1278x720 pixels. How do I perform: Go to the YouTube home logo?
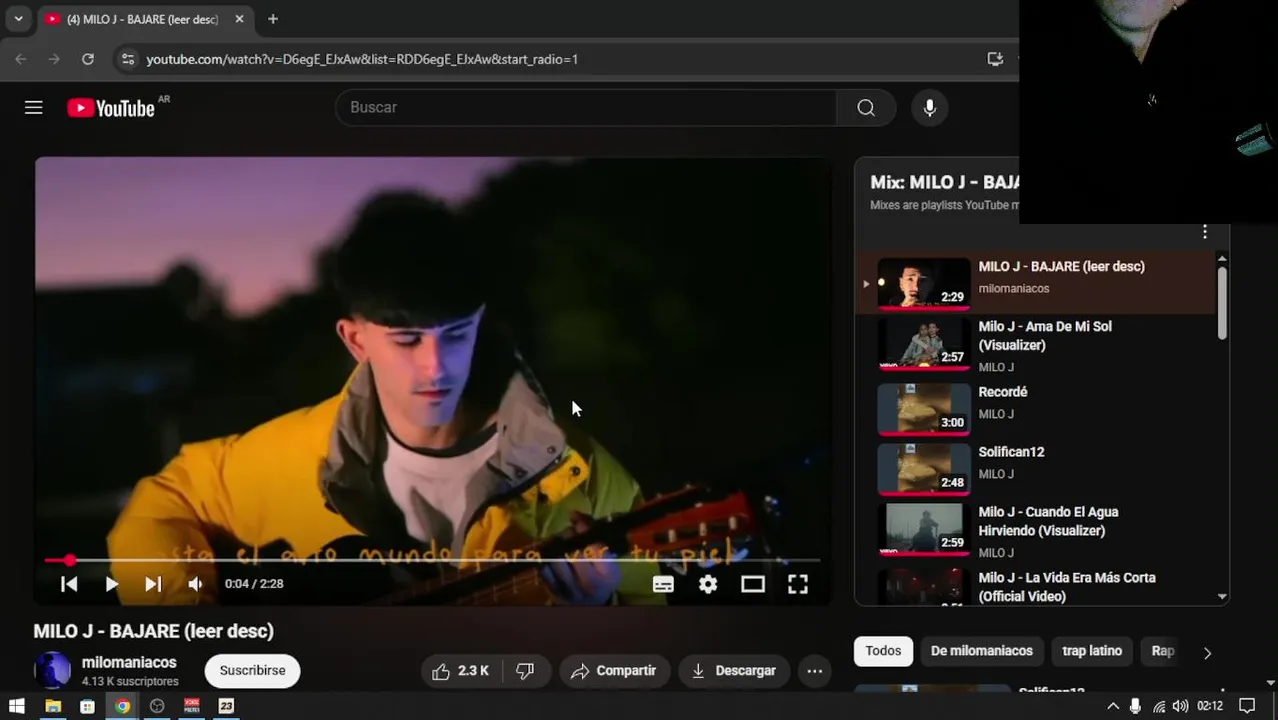click(111, 108)
